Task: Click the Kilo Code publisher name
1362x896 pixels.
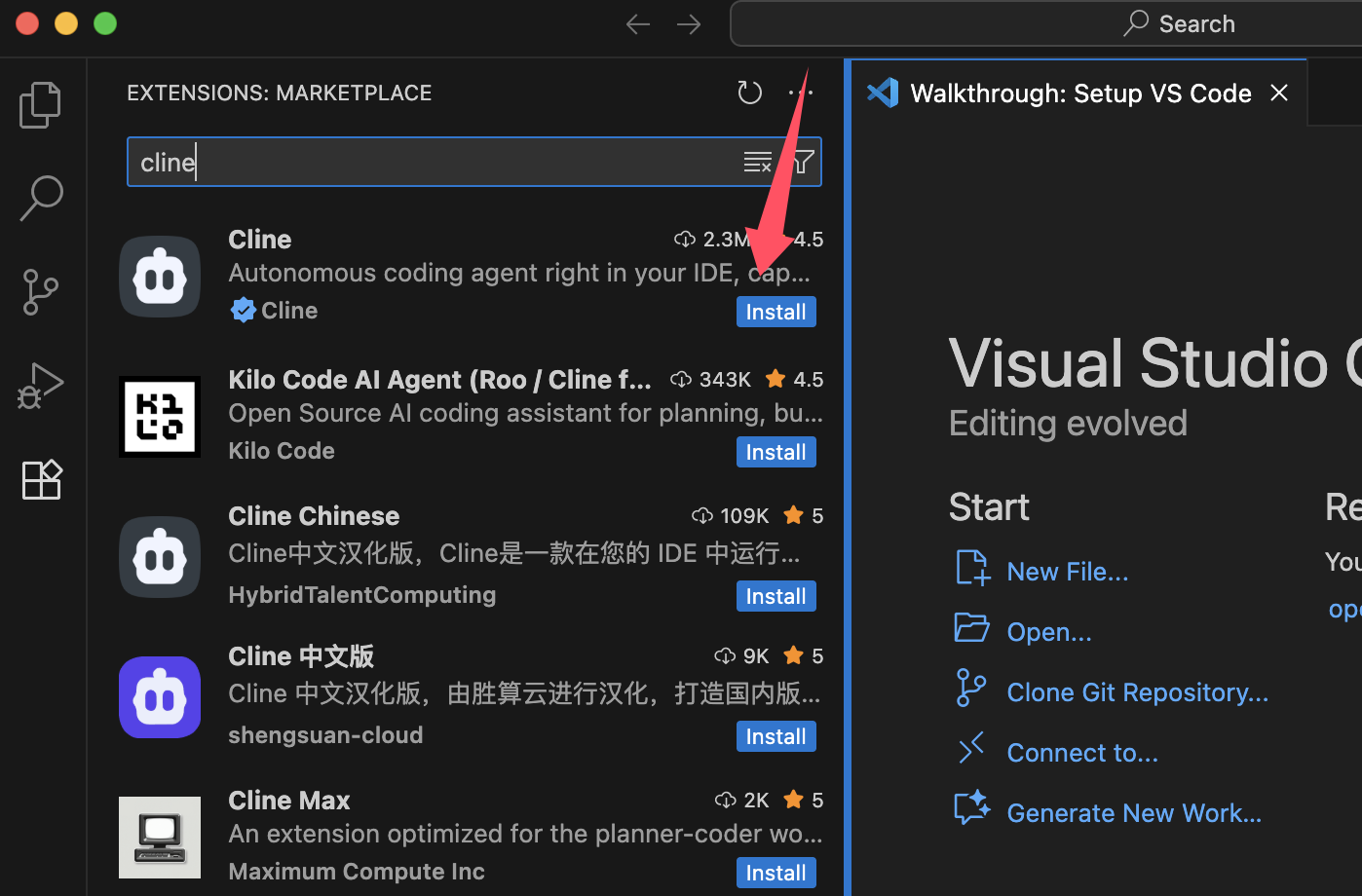Action: [x=282, y=451]
